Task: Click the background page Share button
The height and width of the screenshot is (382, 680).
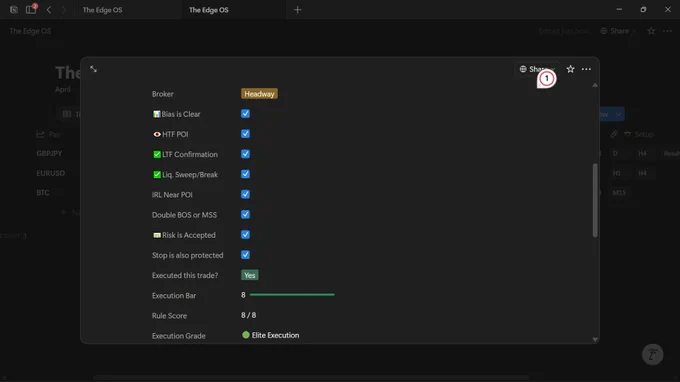Action: click(618, 31)
